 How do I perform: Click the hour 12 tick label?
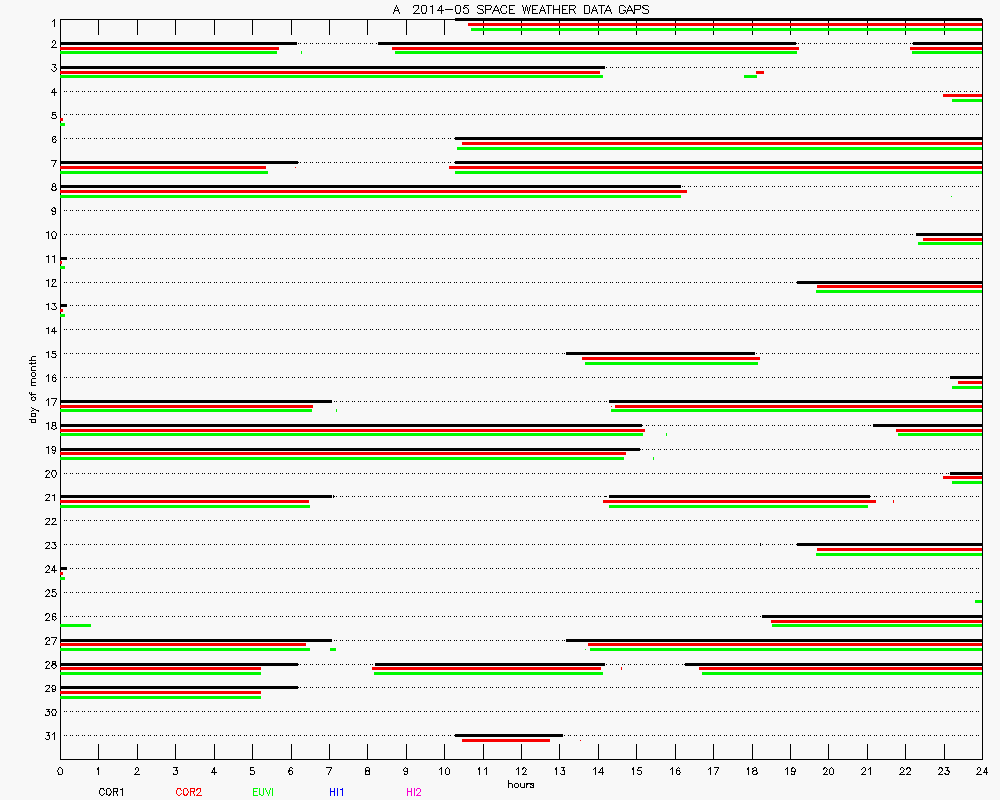tap(521, 771)
